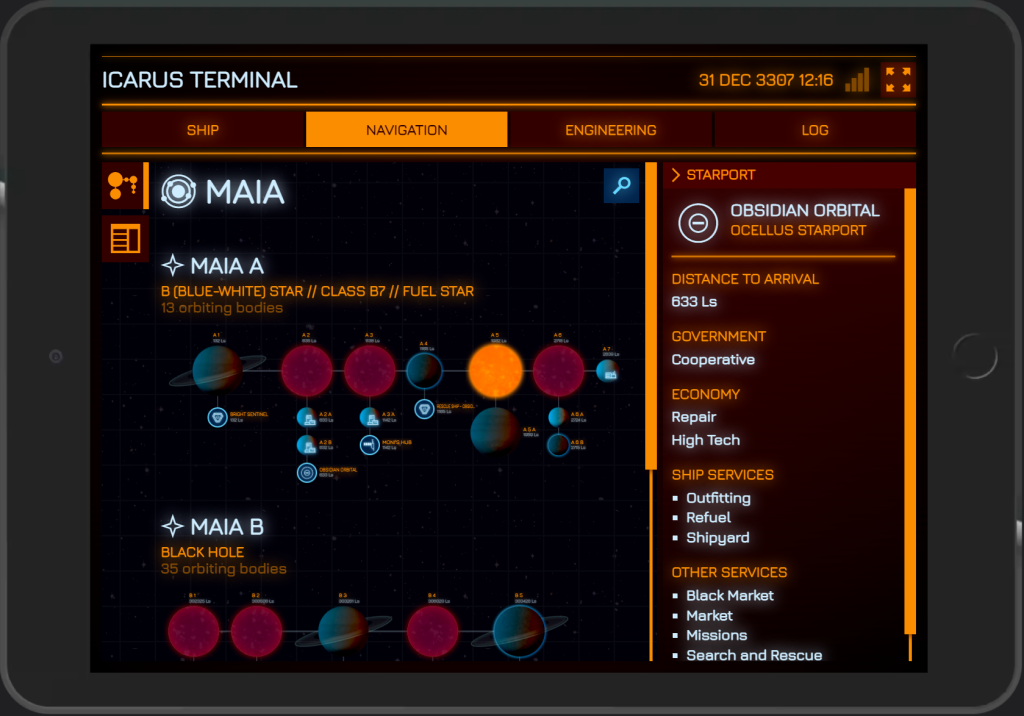Click the Maia system target icon
This screenshot has width=1024, height=716.
pos(178,191)
